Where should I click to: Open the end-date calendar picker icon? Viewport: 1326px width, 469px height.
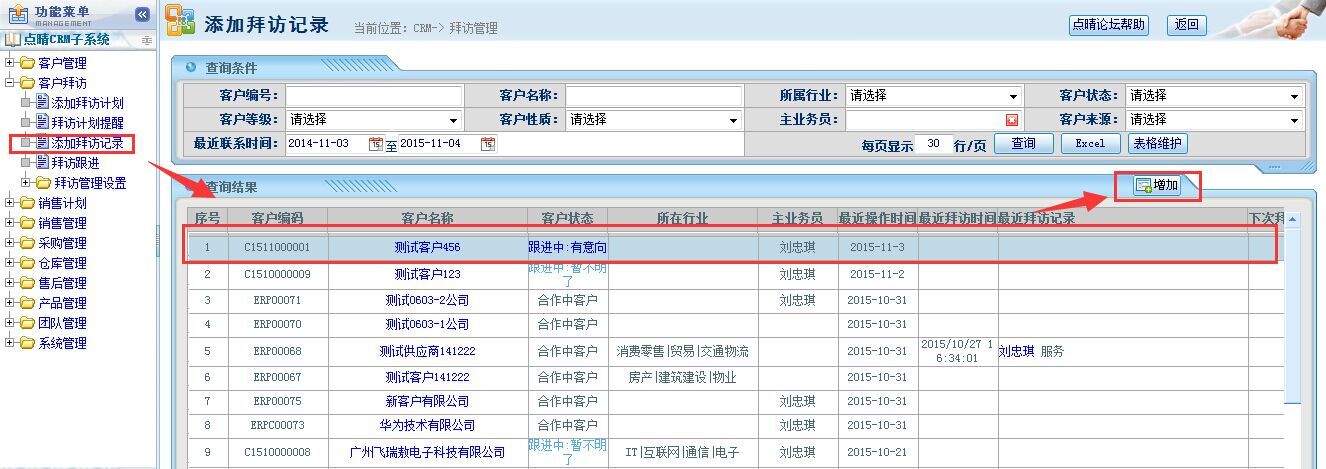tap(487, 144)
